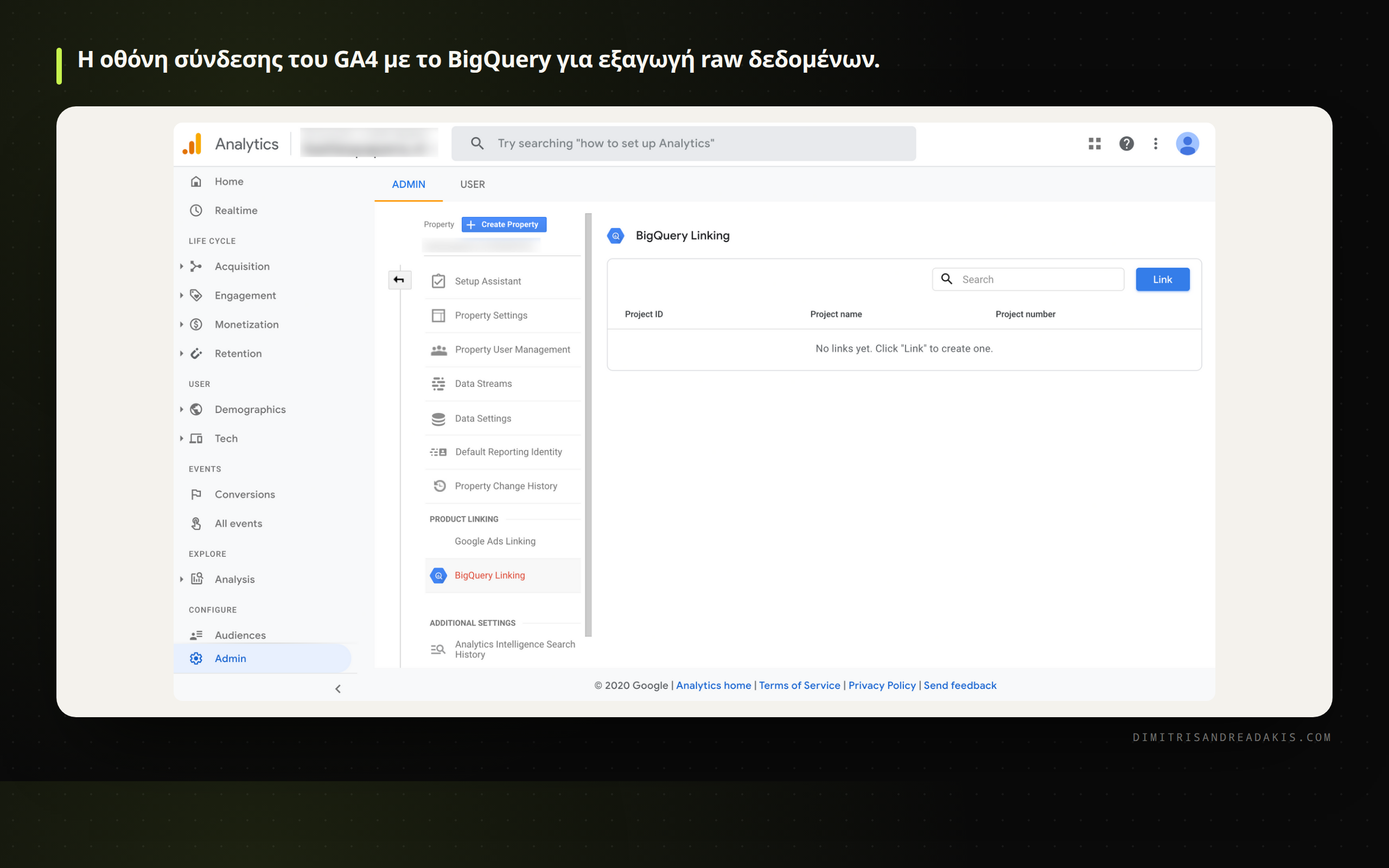
Task: Expand the Retention section
Action: click(181, 354)
